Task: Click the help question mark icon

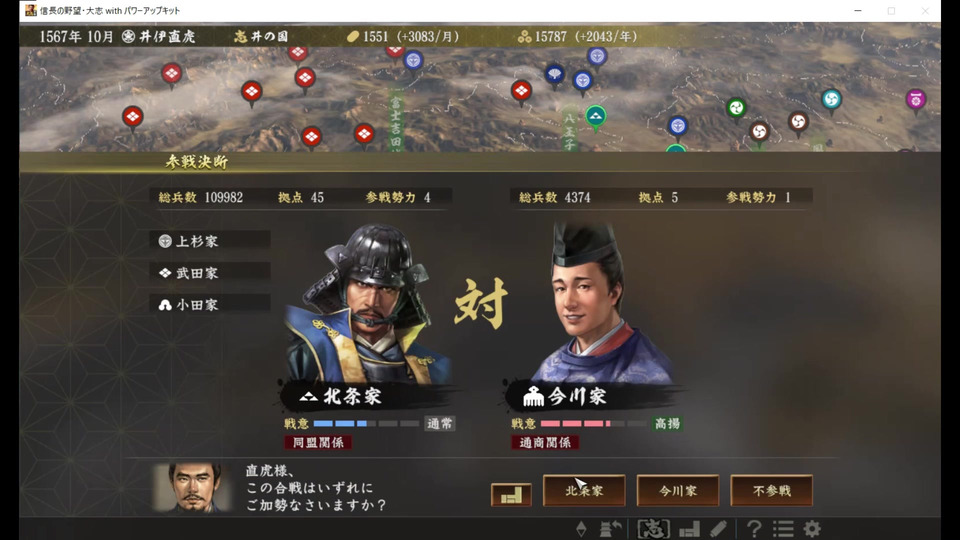Action: (754, 528)
